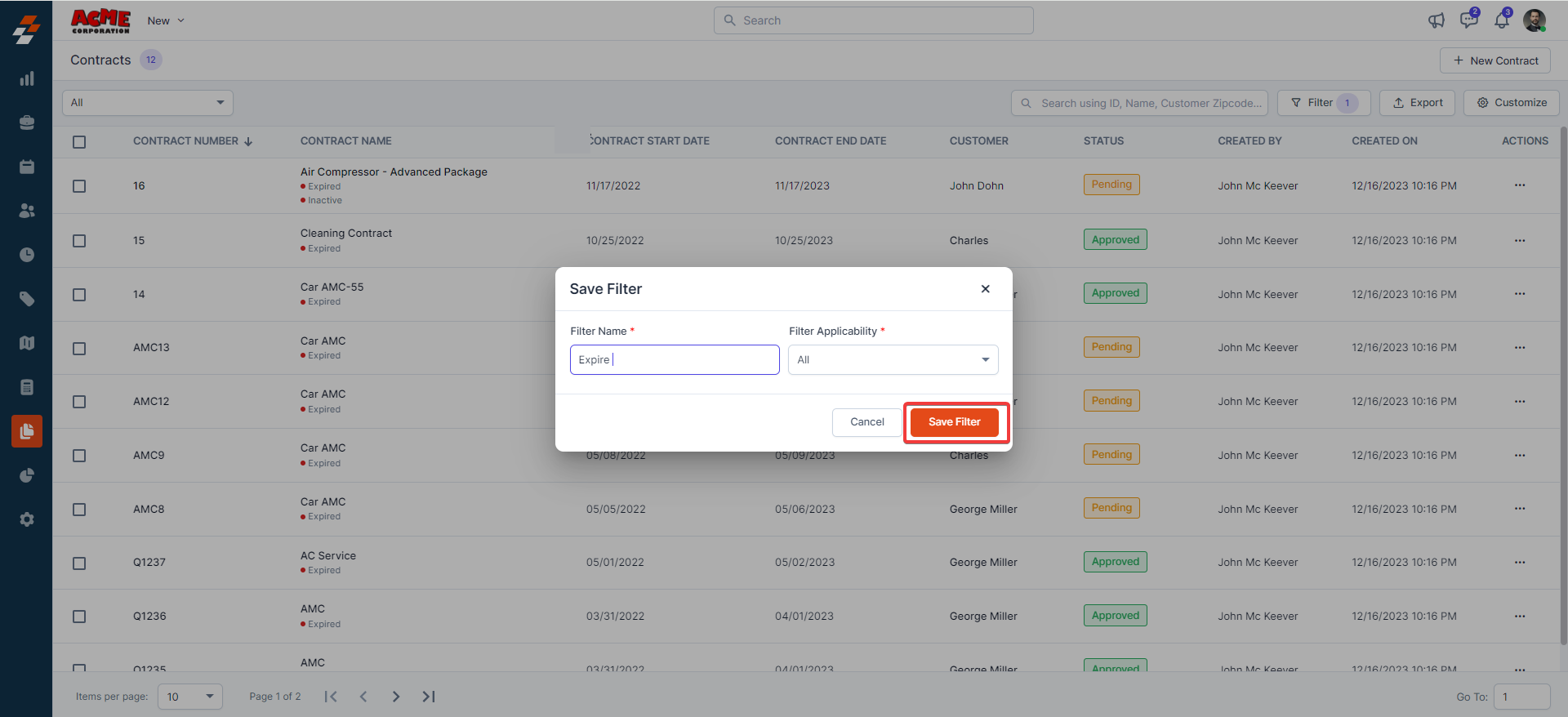Cancel the Save Filter dialog
1568x717 pixels.
(866, 422)
